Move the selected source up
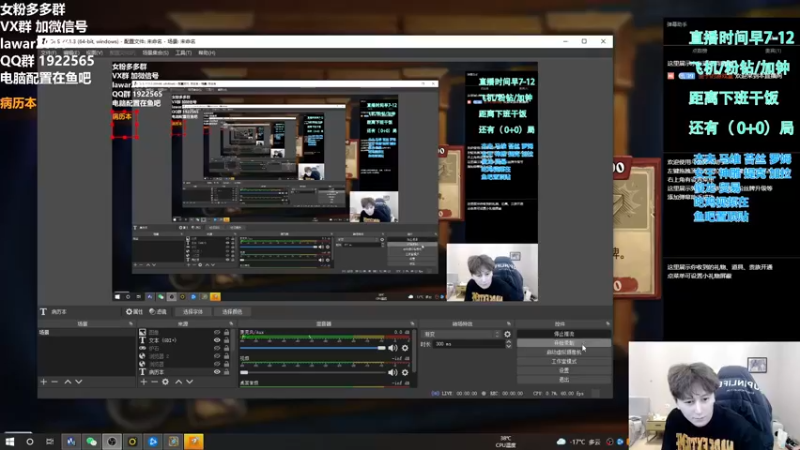This screenshot has width=800, height=450. [179, 382]
